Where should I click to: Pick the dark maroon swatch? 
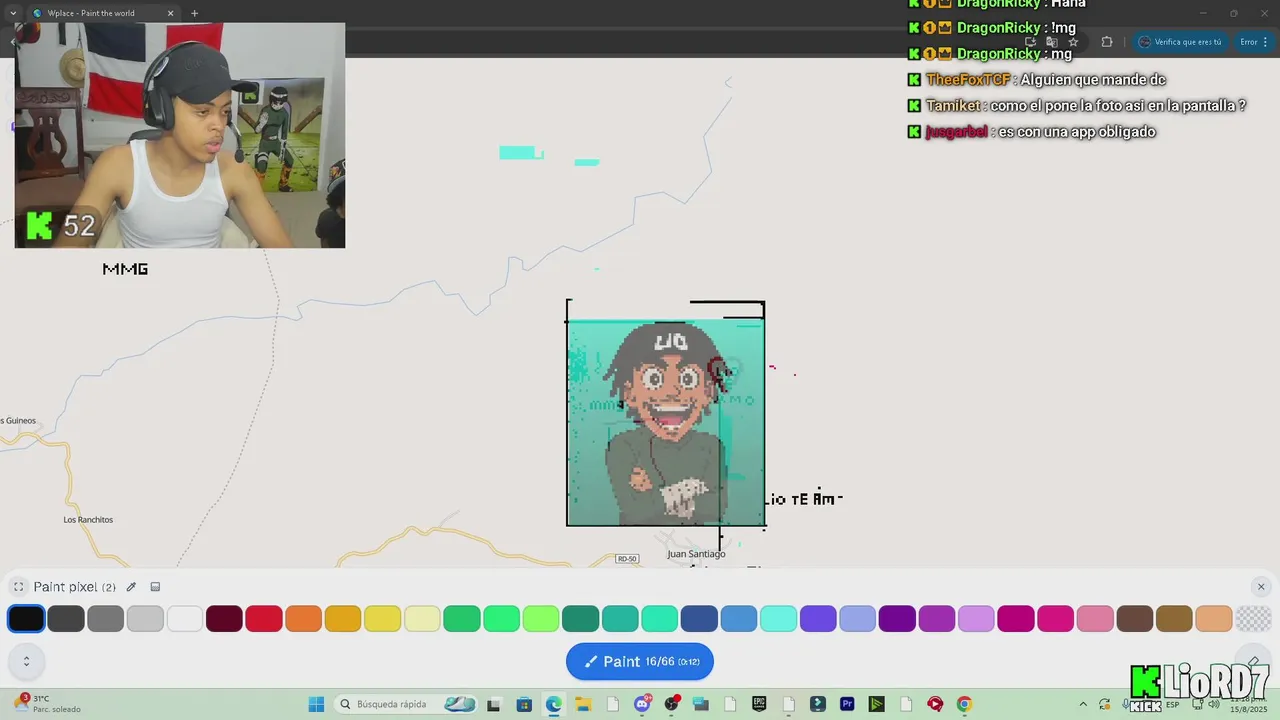coord(224,619)
